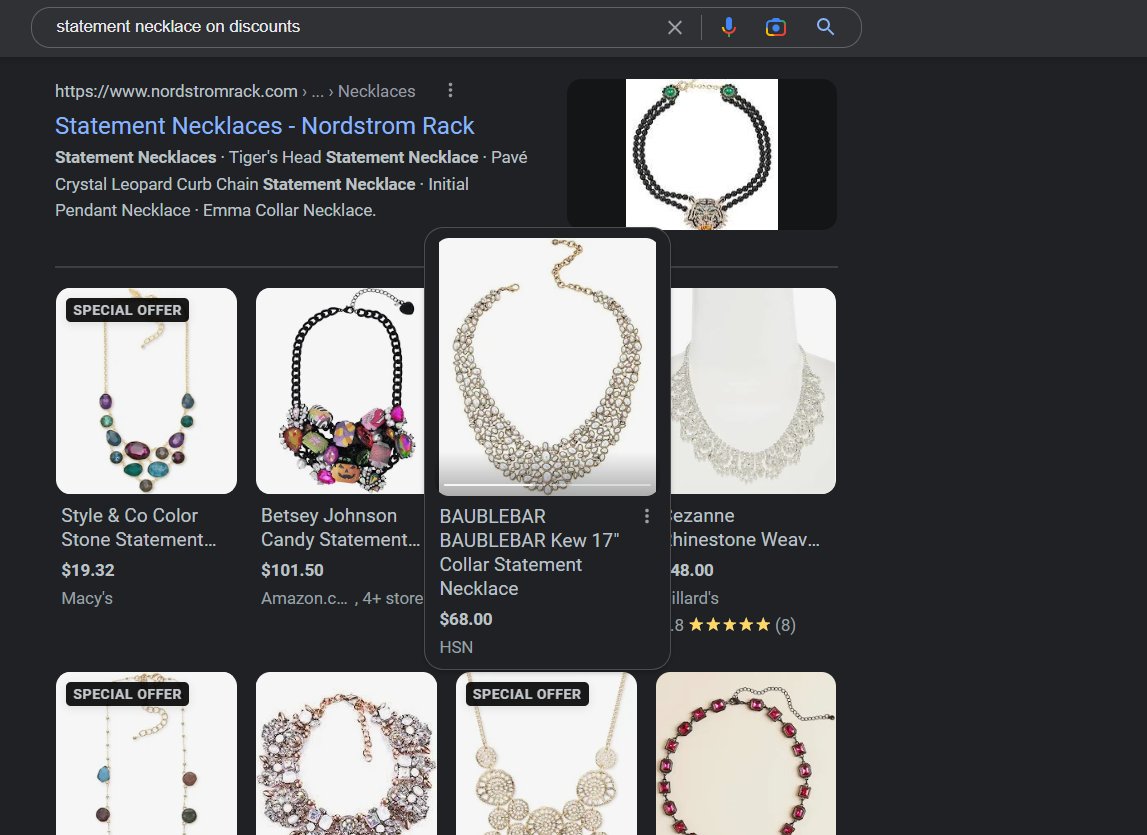Open Style & Co Color Stone Statement title
This screenshot has width=1147, height=835.
pos(139,528)
